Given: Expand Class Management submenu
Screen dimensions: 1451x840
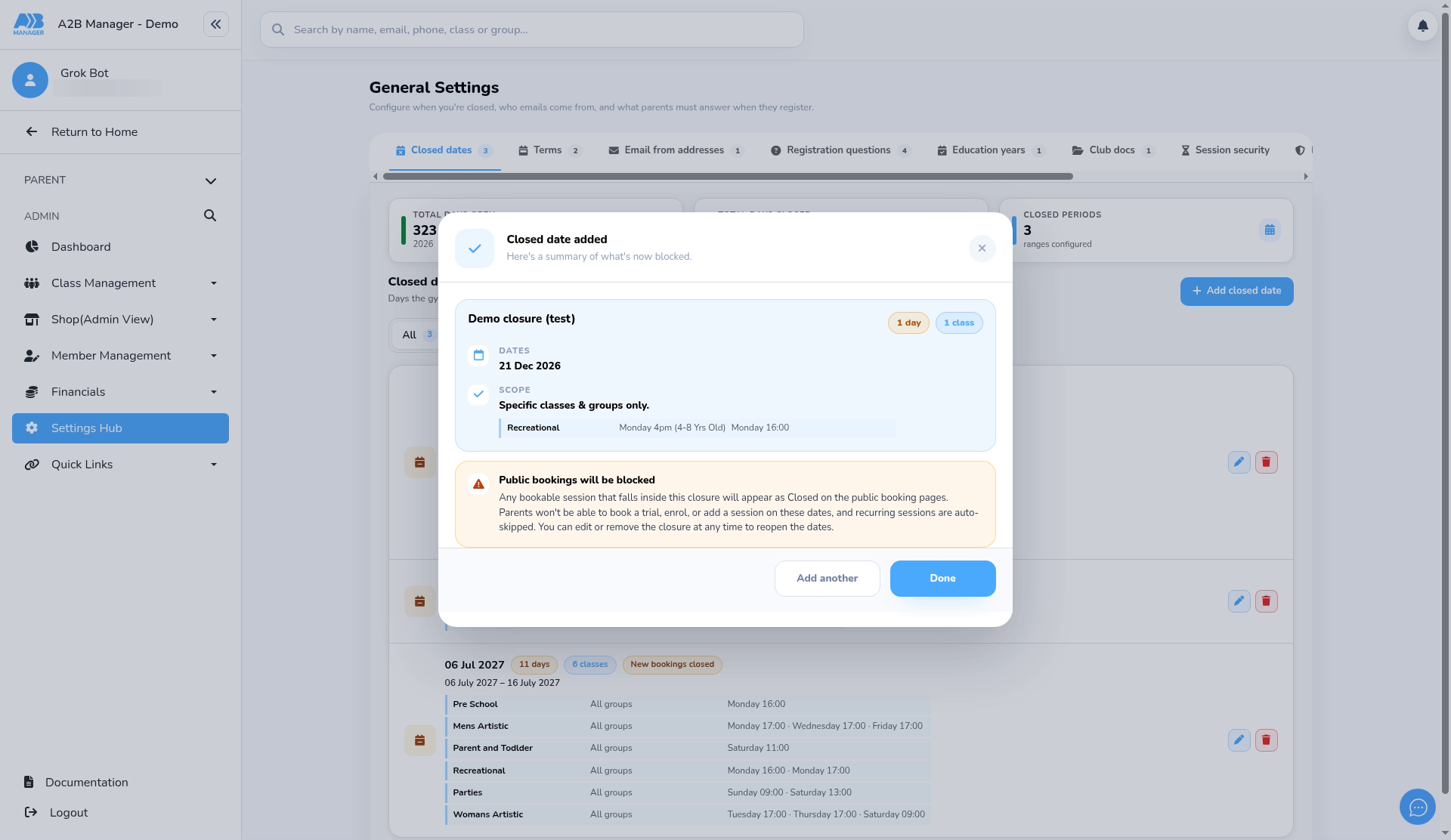Looking at the screenshot, I should [x=214, y=283].
